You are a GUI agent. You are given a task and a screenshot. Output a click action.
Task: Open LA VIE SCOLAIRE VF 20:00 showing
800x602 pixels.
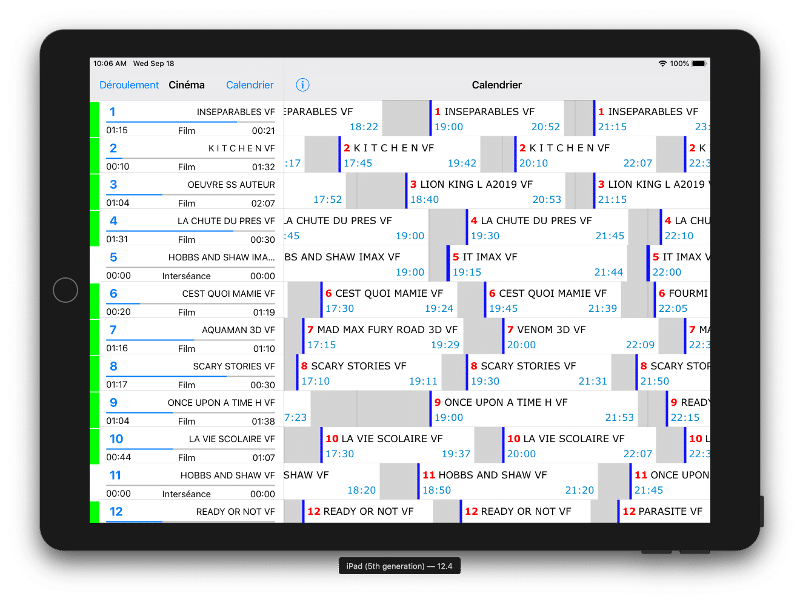579,446
